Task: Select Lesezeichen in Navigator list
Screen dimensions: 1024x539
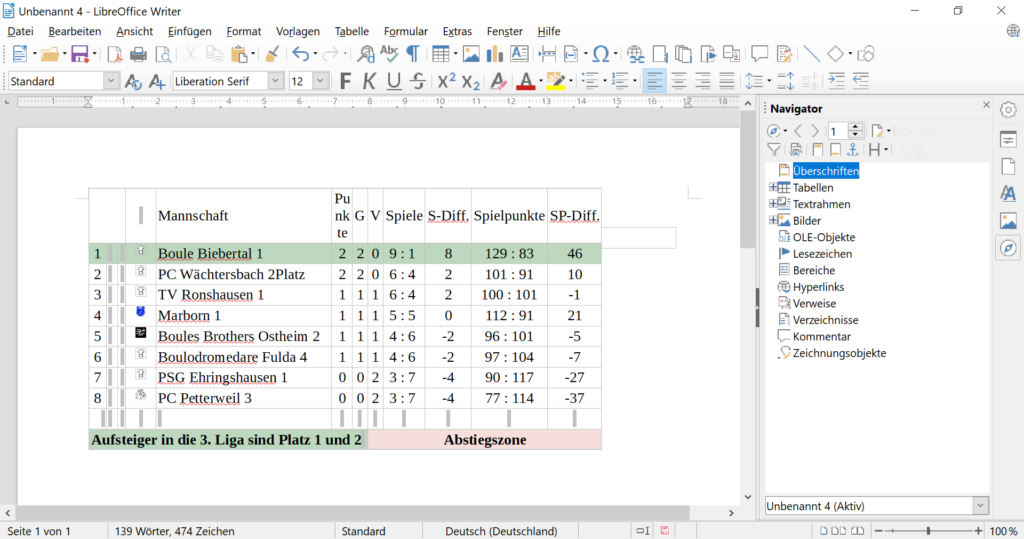Action: pos(822,253)
